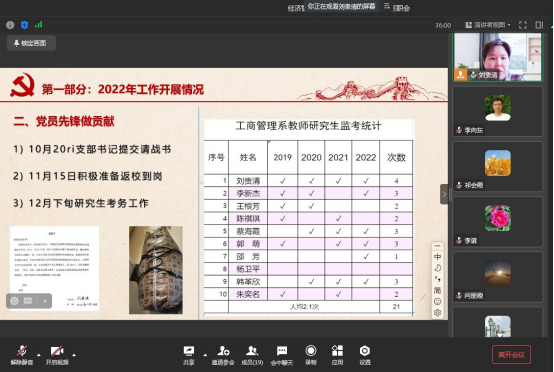Unmute microphone in meeting toolbar

pyautogui.click(x=22, y=355)
